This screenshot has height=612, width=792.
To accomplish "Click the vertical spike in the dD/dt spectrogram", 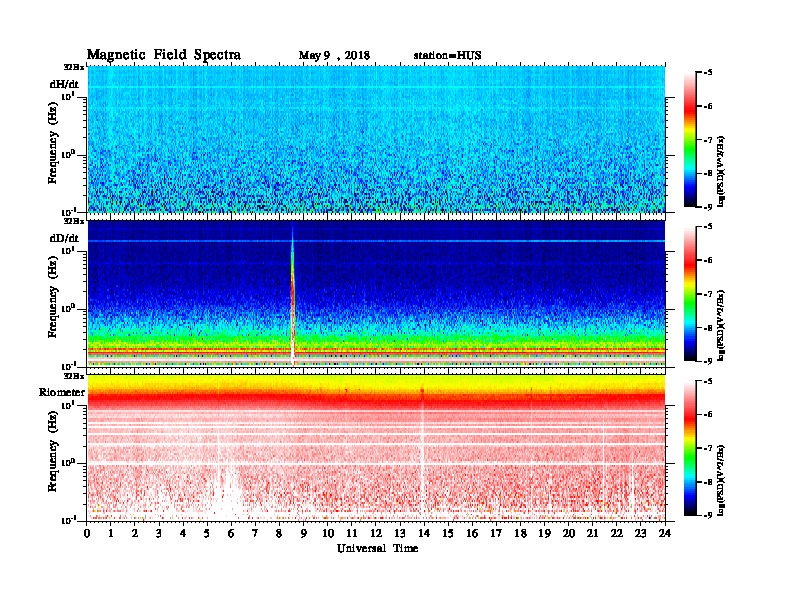I will (x=292, y=298).
